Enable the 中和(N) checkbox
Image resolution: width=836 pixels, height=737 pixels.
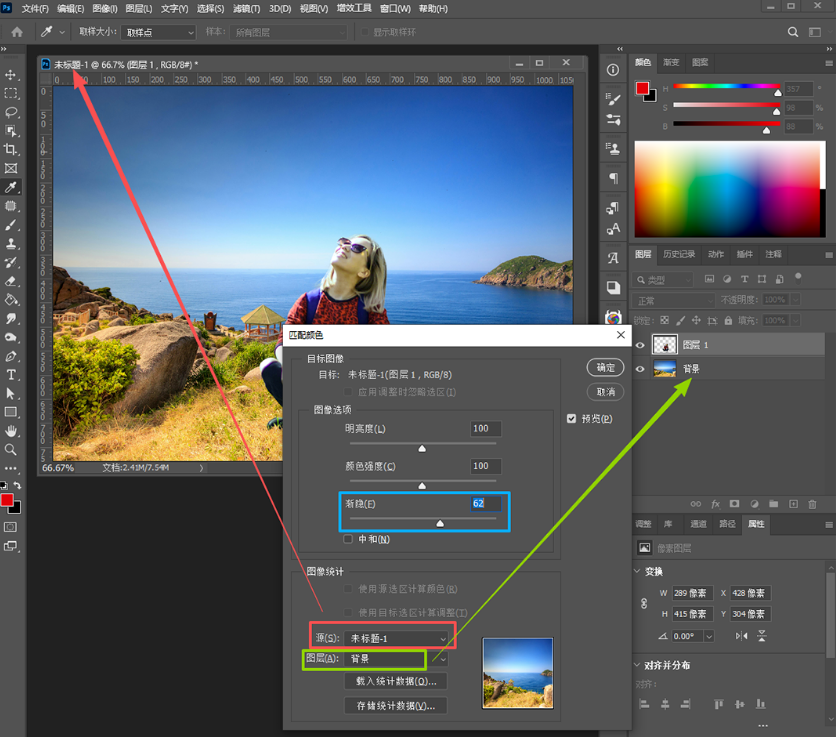click(x=348, y=539)
